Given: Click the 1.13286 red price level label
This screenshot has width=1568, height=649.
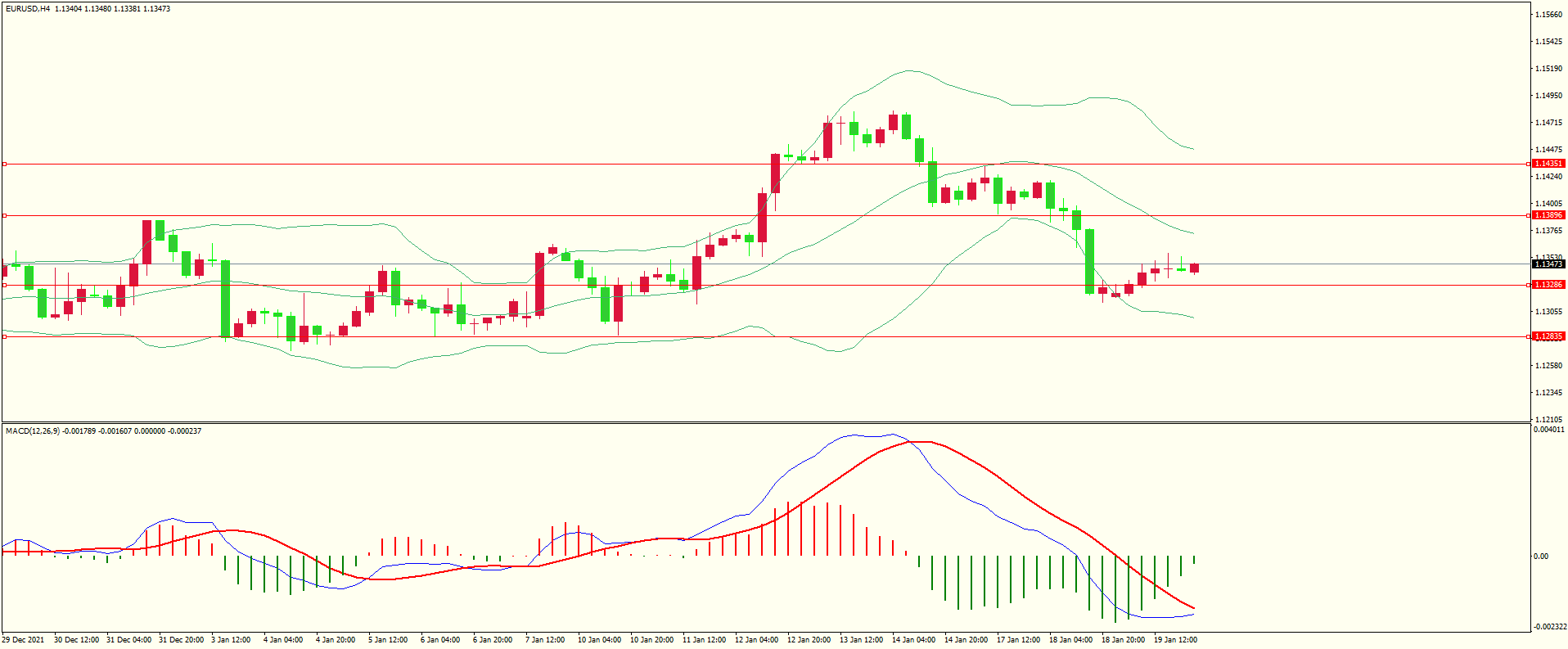Looking at the screenshot, I should [1548, 285].
